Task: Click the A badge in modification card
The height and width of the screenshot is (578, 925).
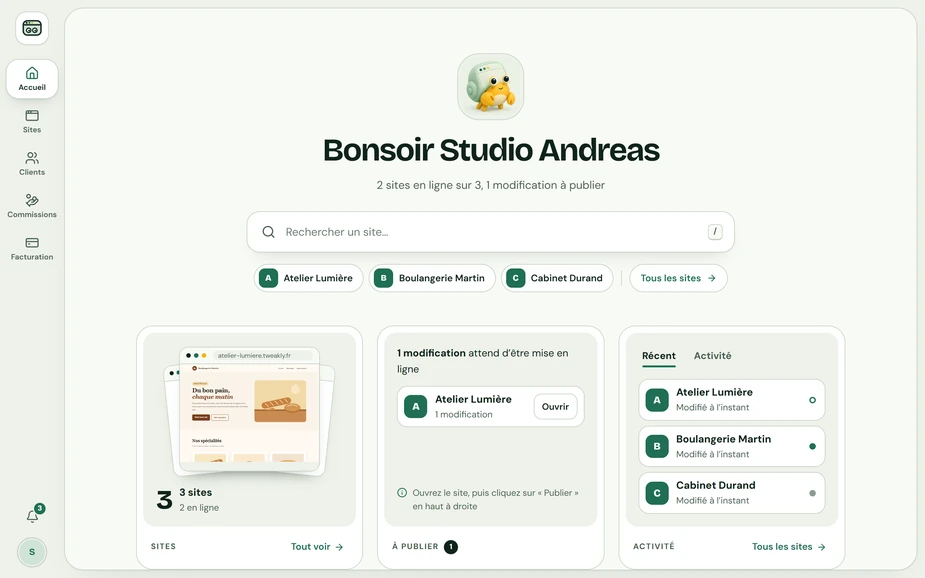Action: (x=415, y=406)
